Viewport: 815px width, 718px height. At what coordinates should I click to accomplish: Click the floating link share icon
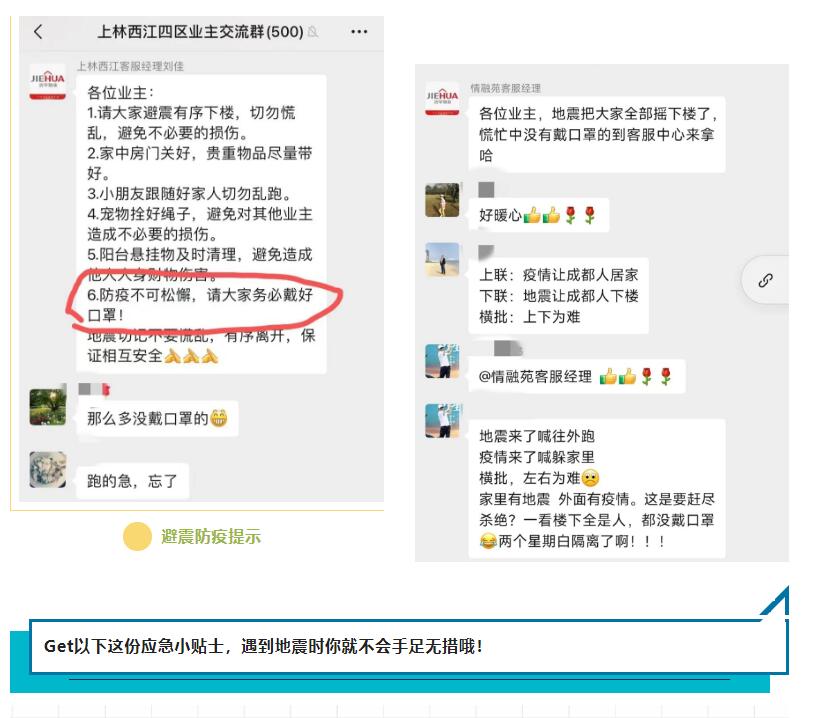(x=765, y=280)
